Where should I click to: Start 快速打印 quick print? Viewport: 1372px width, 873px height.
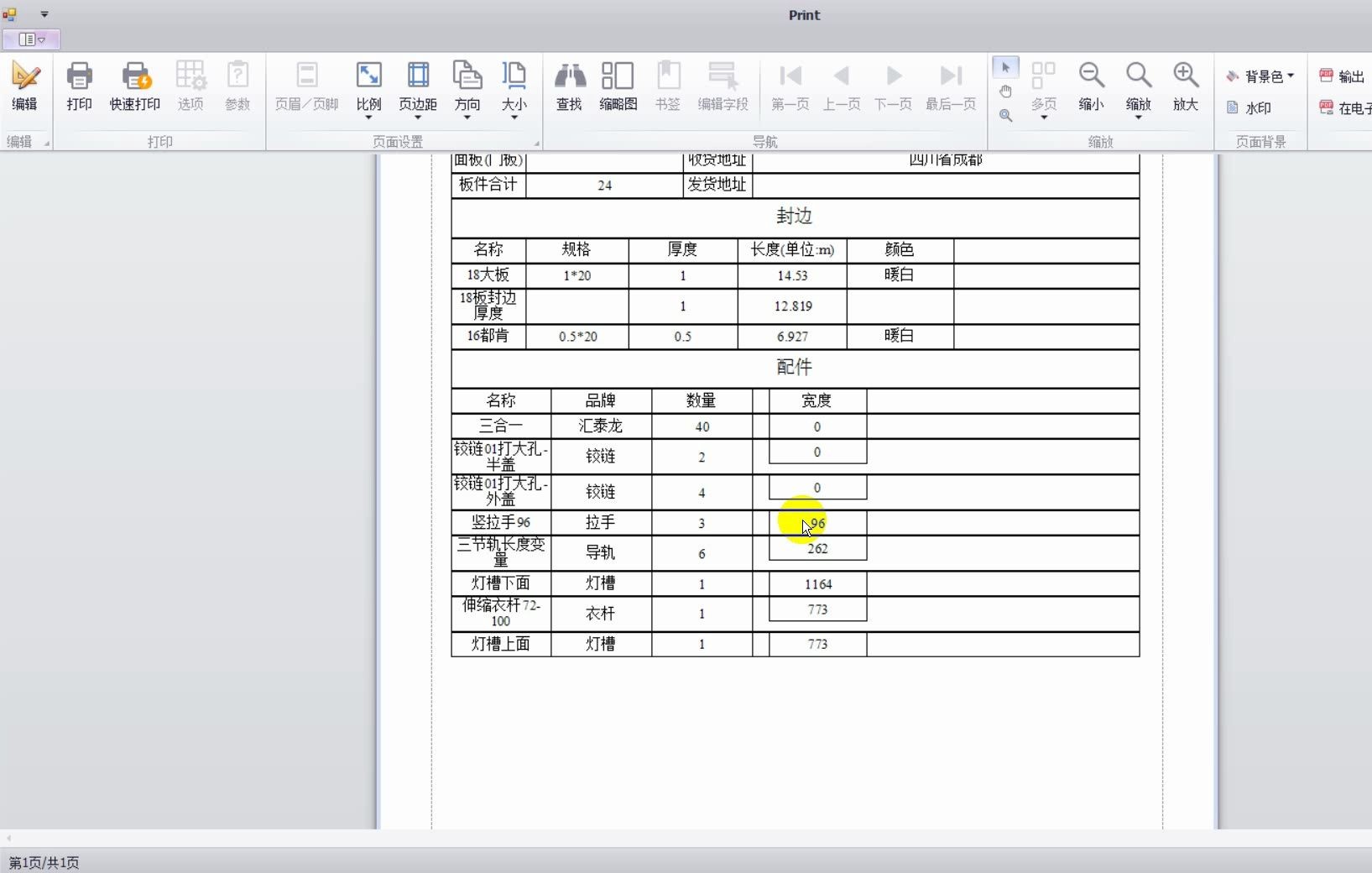(x=135, y=86)
